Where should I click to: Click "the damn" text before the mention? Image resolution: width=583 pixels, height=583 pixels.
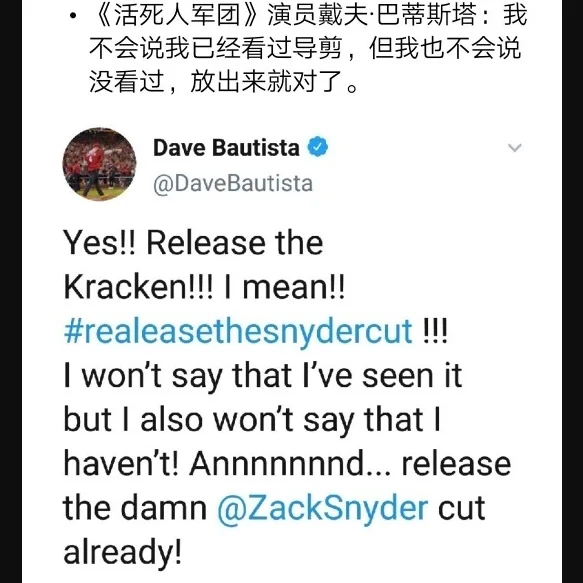point(135,508)
